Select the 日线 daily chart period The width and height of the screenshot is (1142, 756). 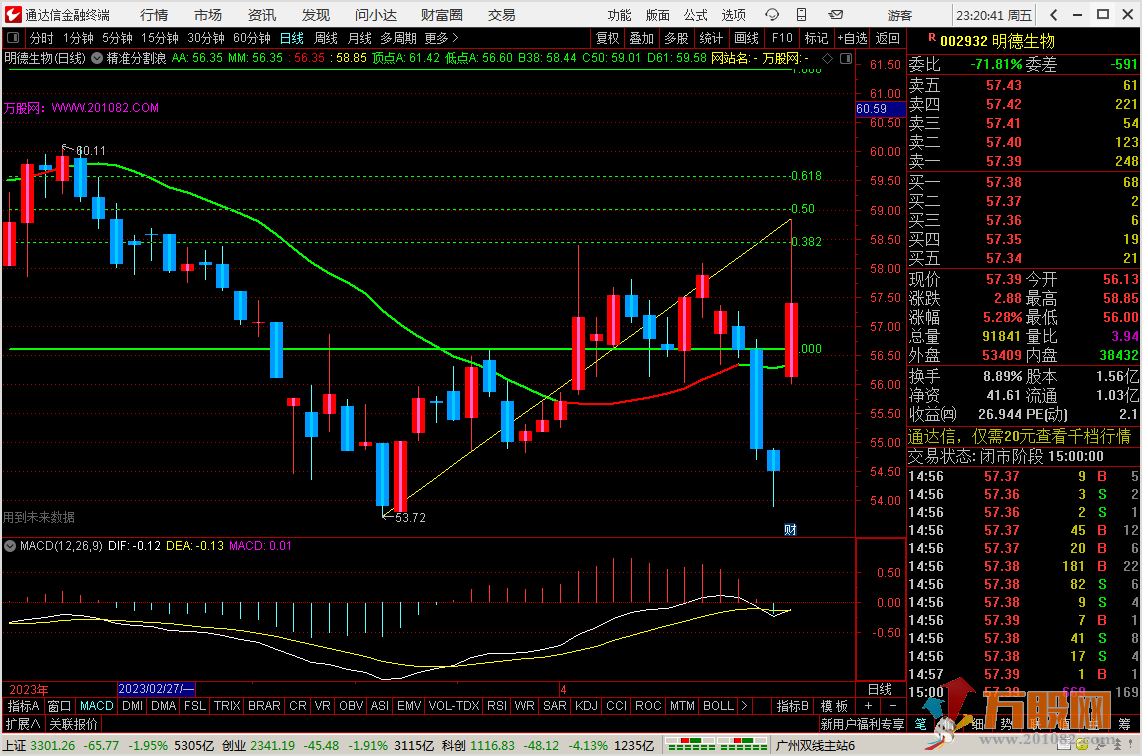point(292,38)
